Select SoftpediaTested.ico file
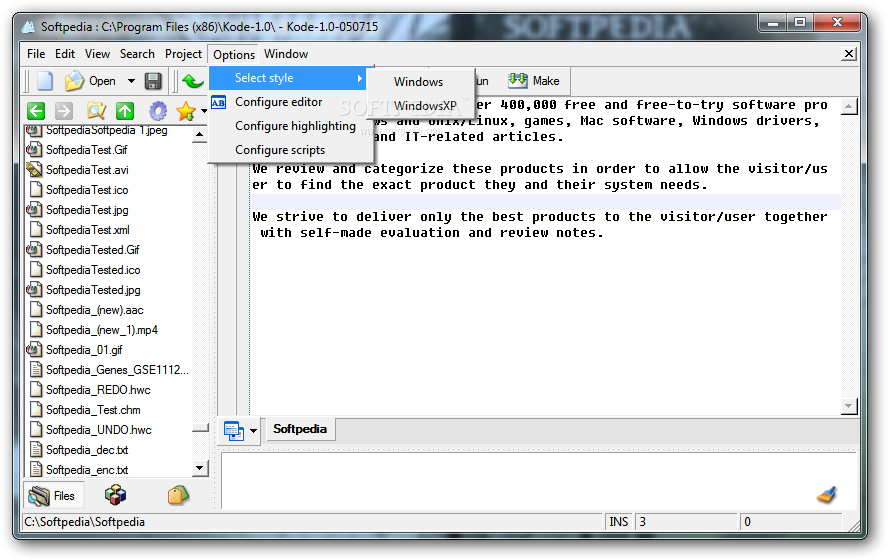Screen dimensions: 888x560 (x=93, y=270)
